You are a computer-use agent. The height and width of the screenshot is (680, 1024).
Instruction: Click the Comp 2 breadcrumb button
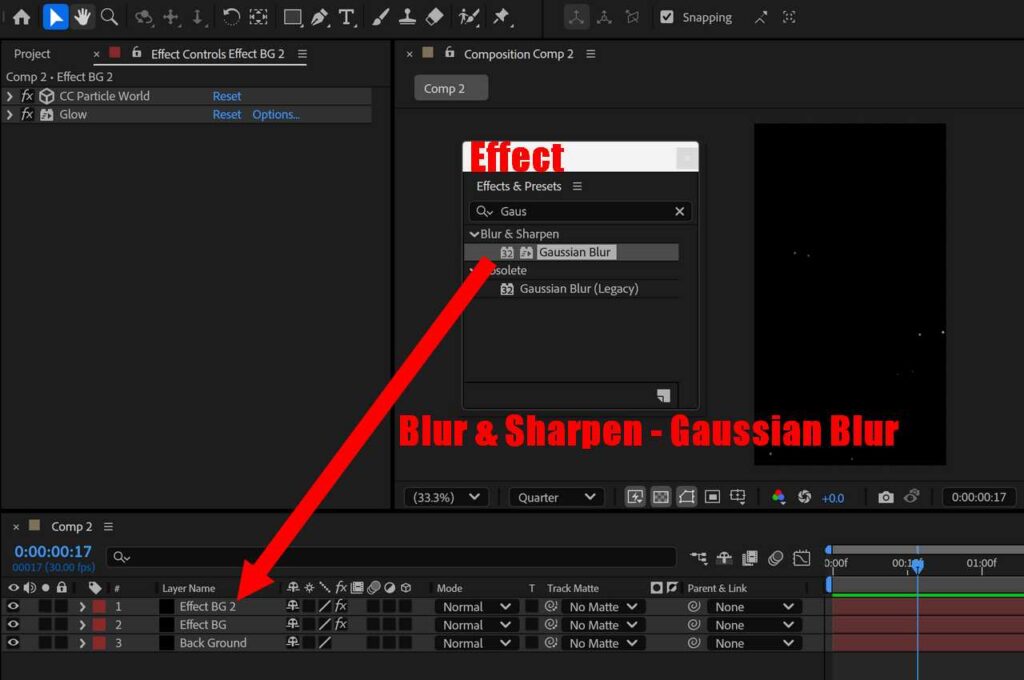click(x=451, y=88)
